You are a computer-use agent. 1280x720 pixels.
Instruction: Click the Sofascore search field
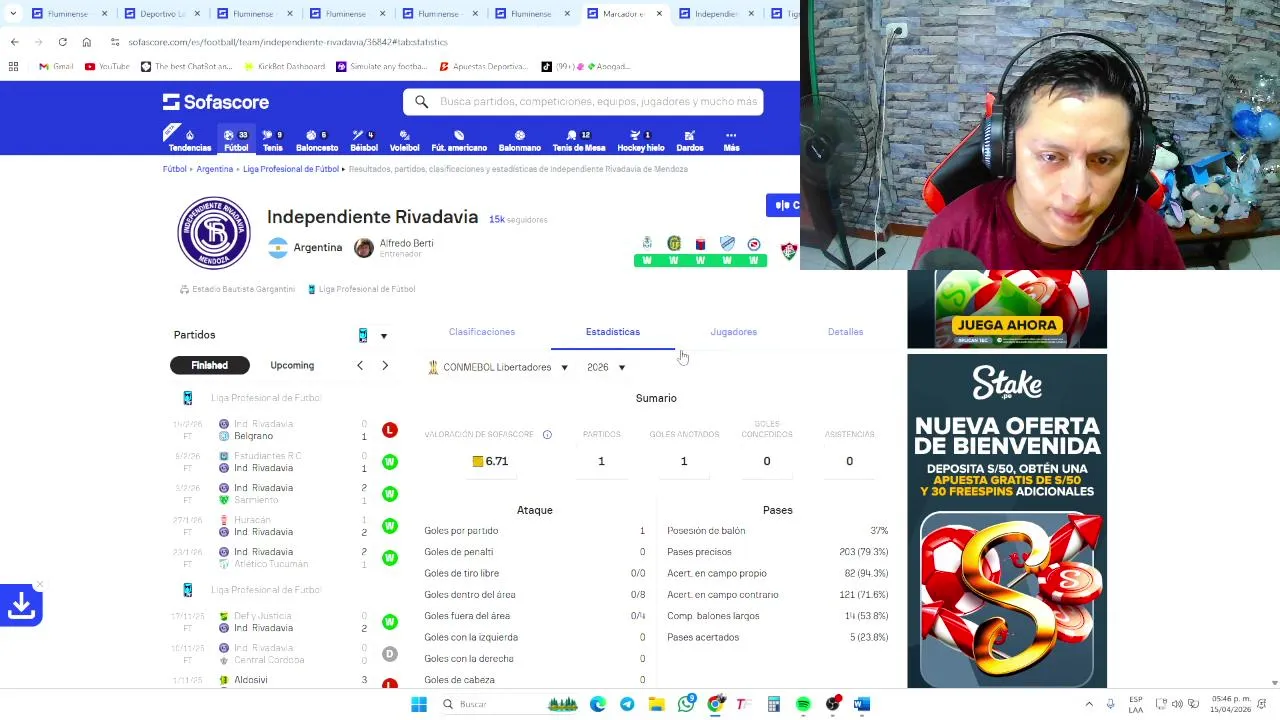(583, 102)
